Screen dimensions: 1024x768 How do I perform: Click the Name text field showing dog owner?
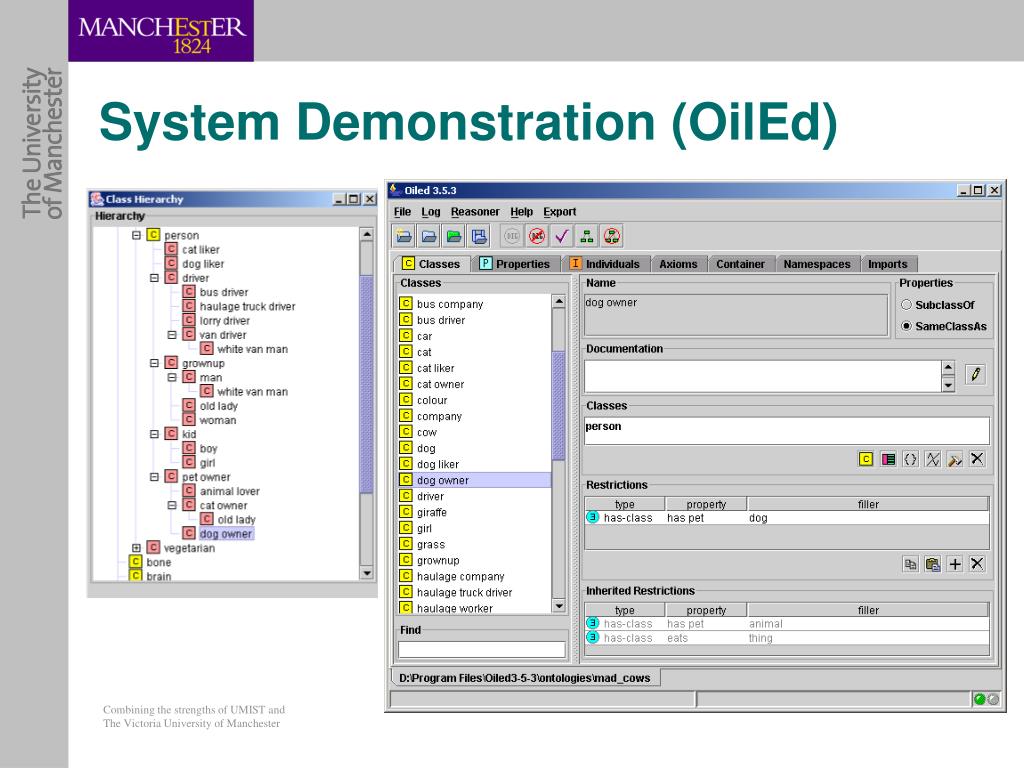pyautogui.click(x=735, y=314)
